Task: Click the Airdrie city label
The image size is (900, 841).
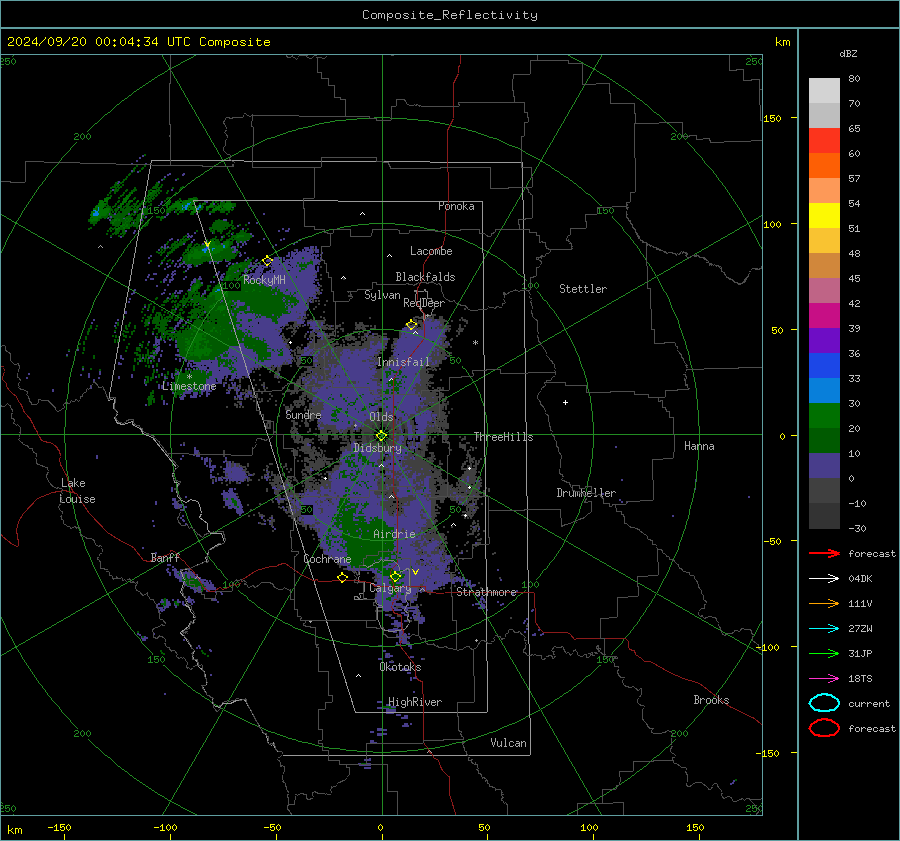Action: [x=394, y=534]
